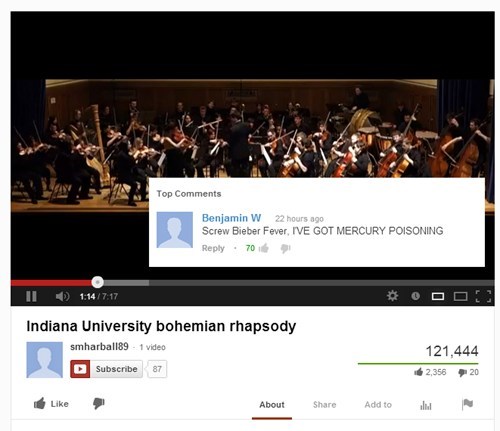
Task: Open the player settings gear
Action: pyautogui.click(x=392, y=296)
